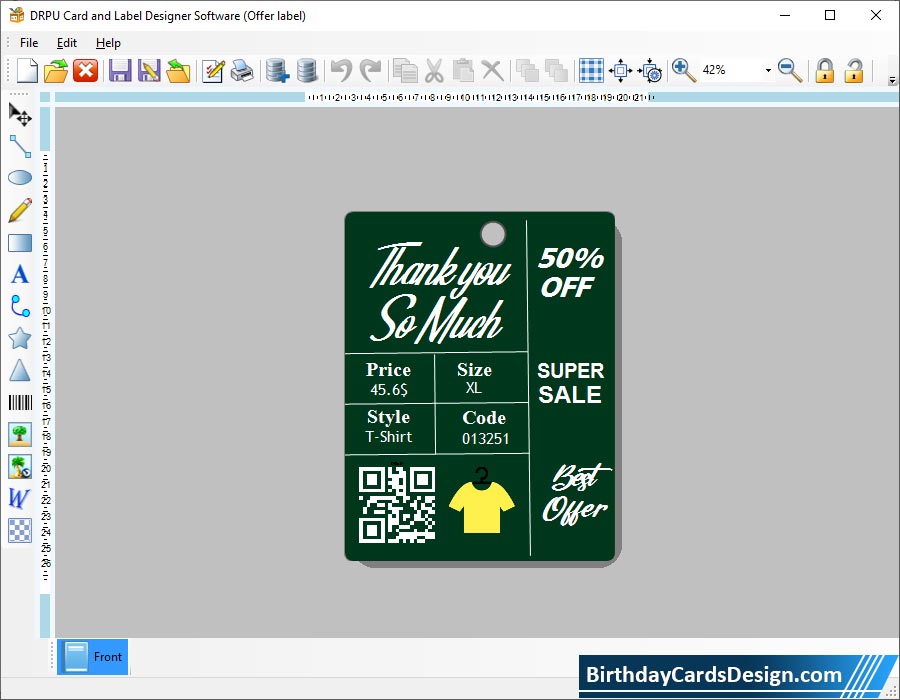Viewport: 900px width, 700px height.
Task: Click the database with plus icon
Action: pyautogui.click(x=277, y=71)
